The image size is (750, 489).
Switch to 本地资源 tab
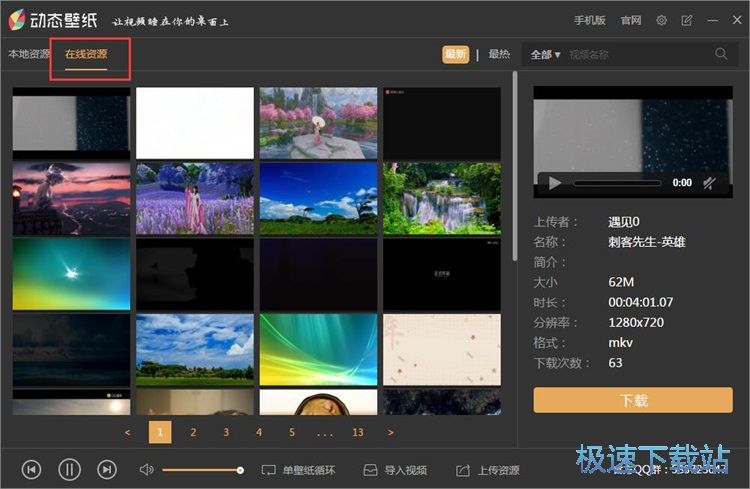tap(29, 54)
